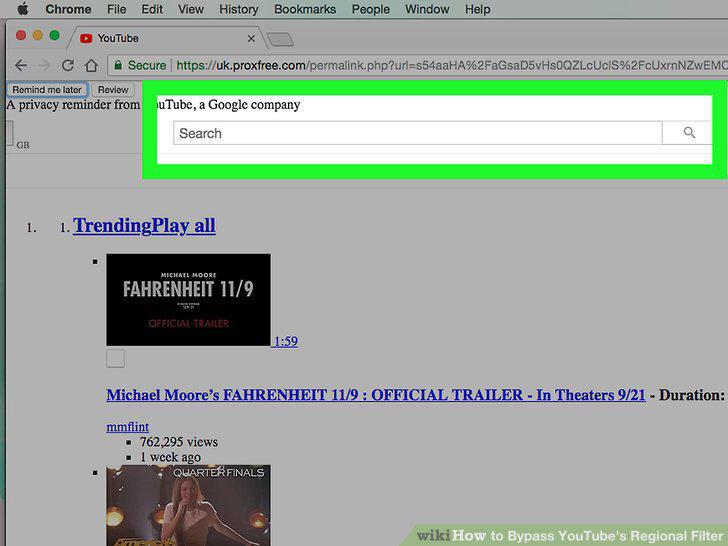728x546 pixels.
Task: Go to the home page icon
Action: pos(91,65)
